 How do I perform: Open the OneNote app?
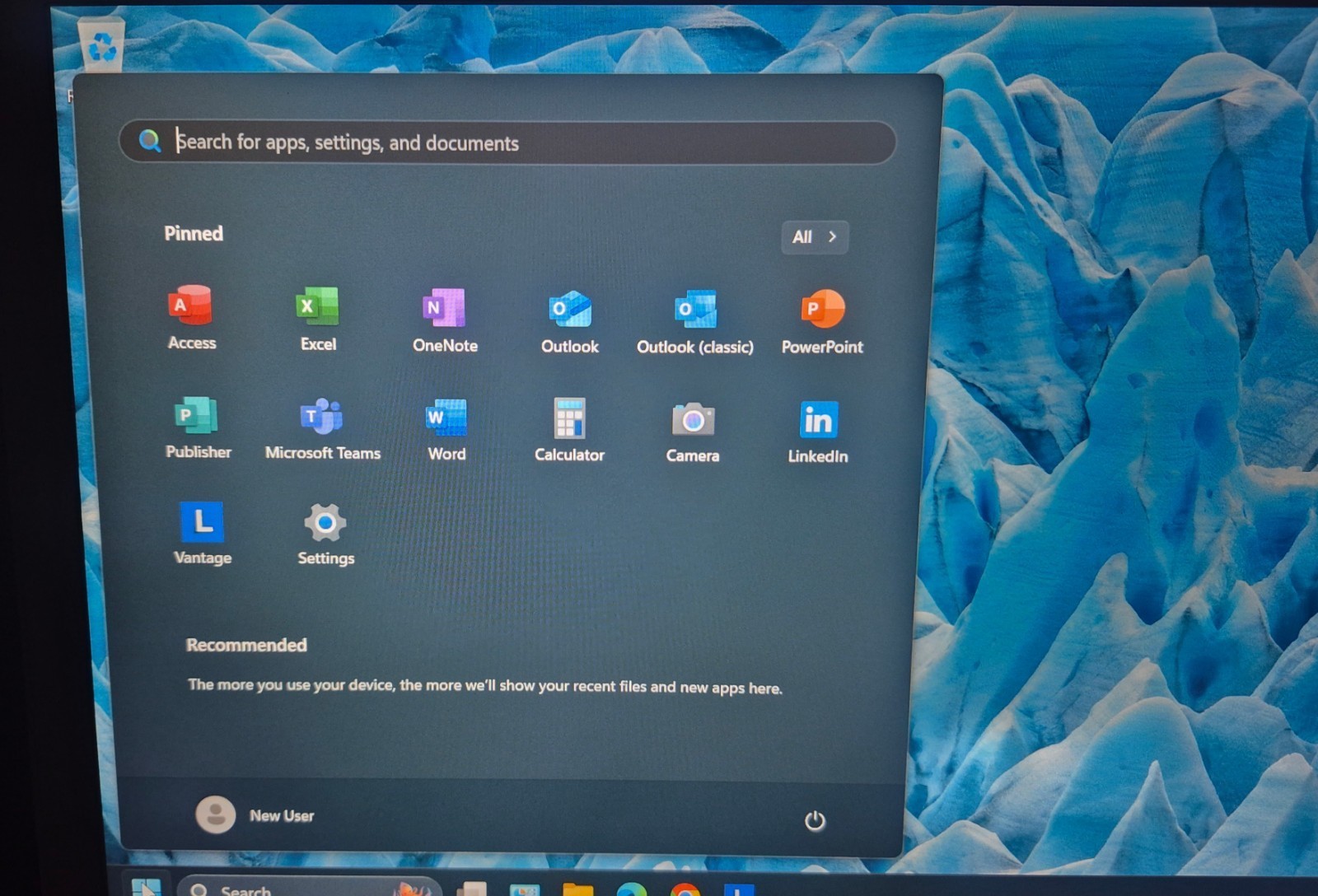(445, 320)
